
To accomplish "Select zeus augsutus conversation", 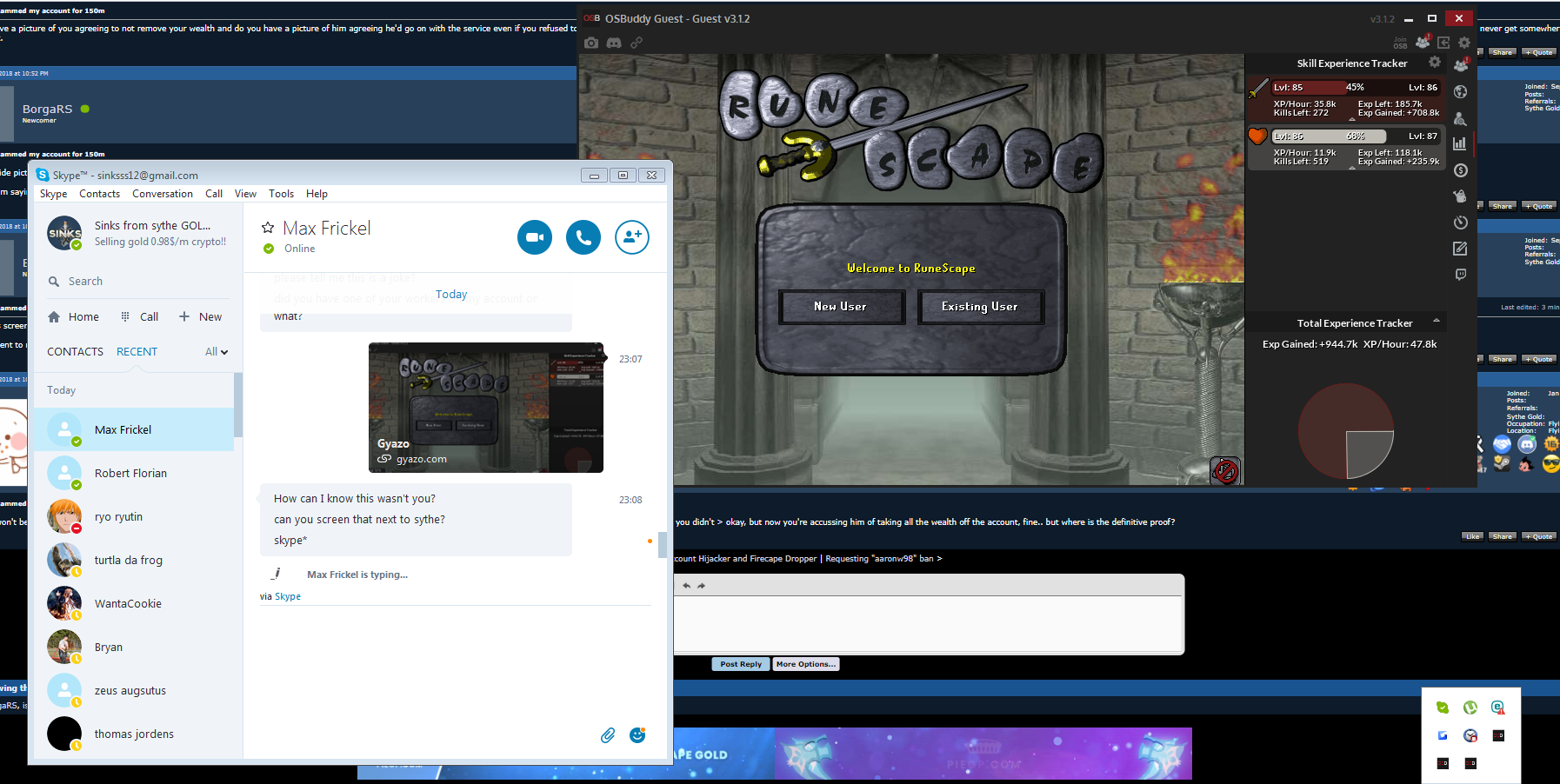I will pyautogui.click(x=134, y=690).
